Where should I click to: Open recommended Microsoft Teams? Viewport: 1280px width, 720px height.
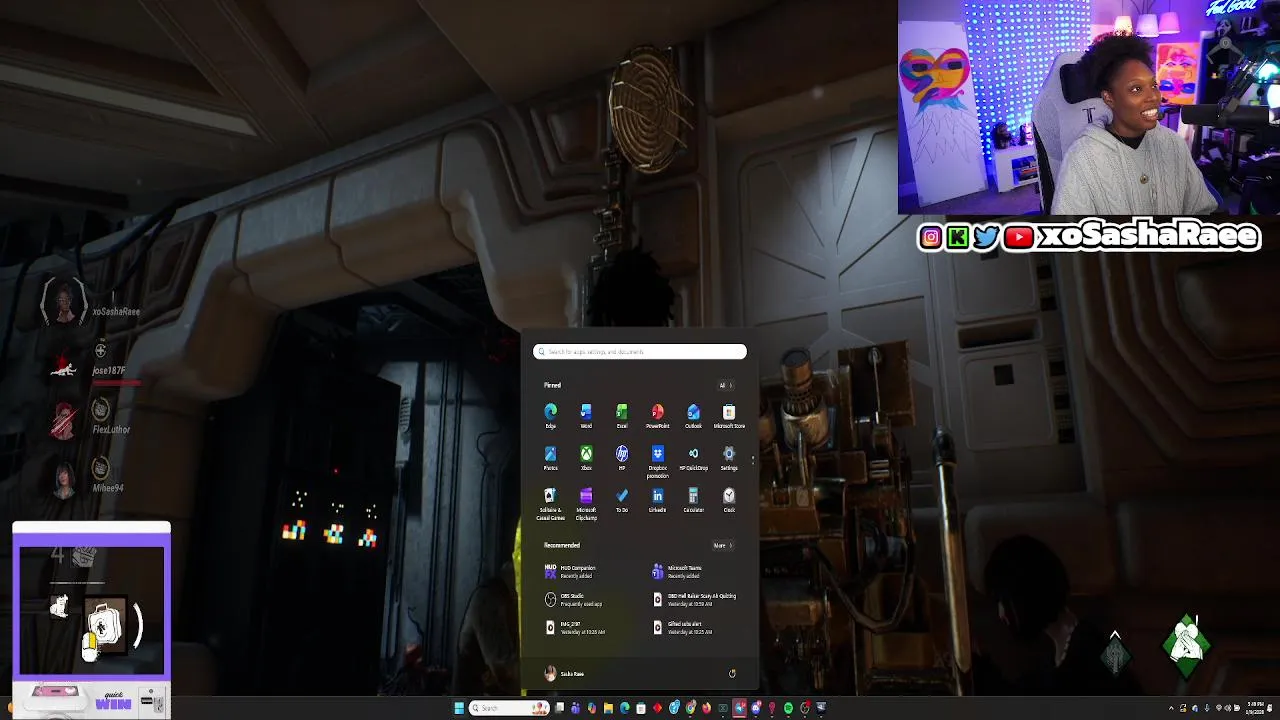[679, 572]
